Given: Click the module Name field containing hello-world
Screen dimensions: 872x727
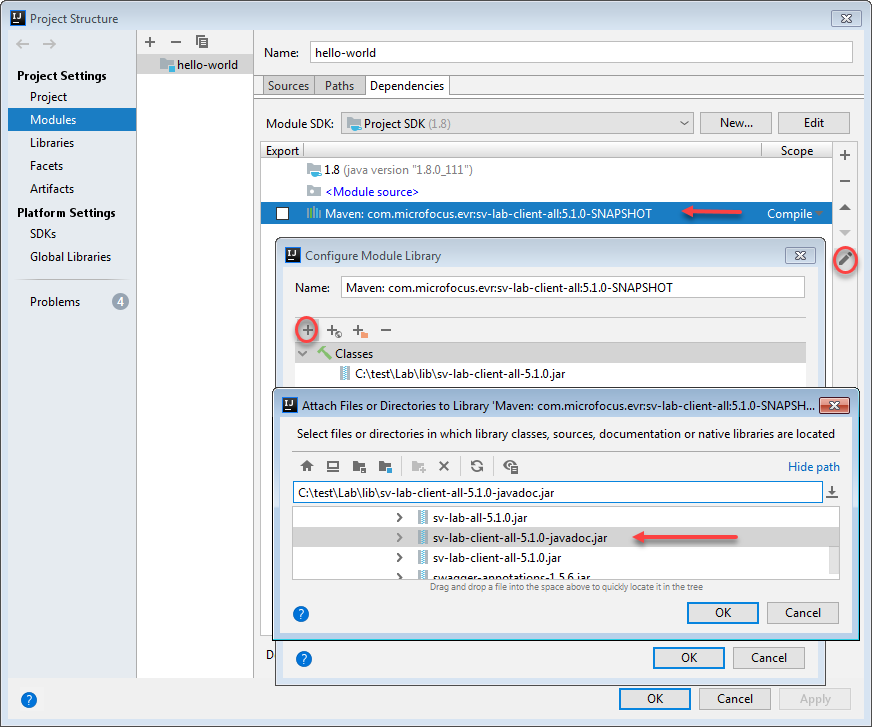Looking at the screenshot, I should (581, 52).
